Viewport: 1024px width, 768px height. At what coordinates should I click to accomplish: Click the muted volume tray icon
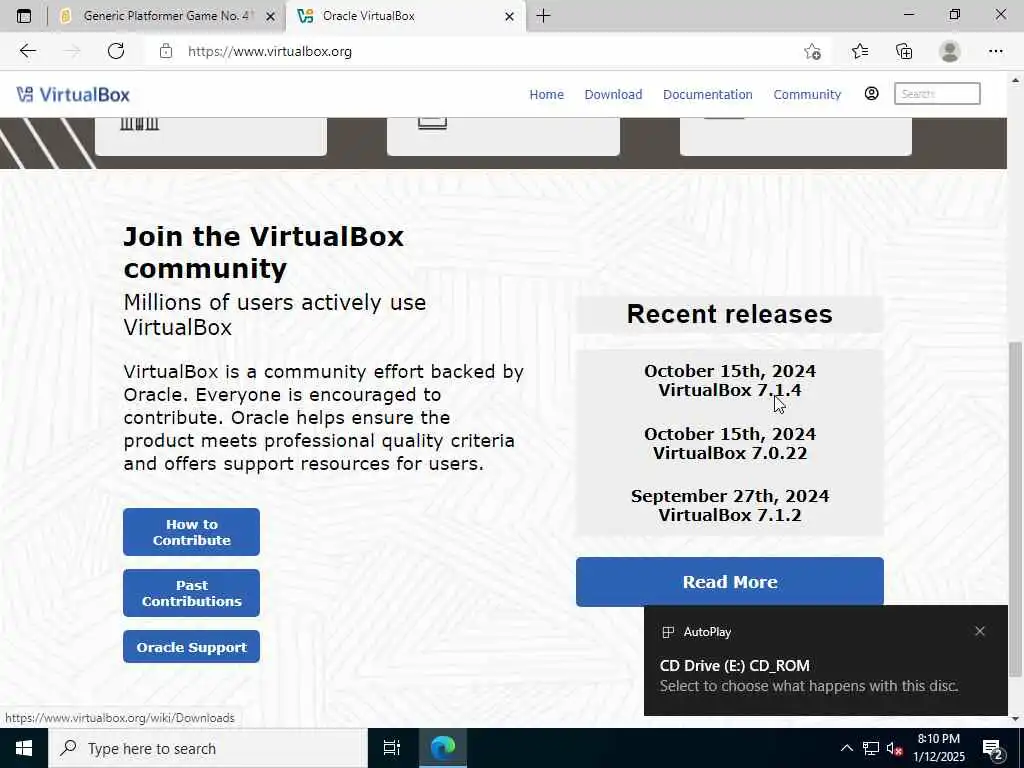895,748
